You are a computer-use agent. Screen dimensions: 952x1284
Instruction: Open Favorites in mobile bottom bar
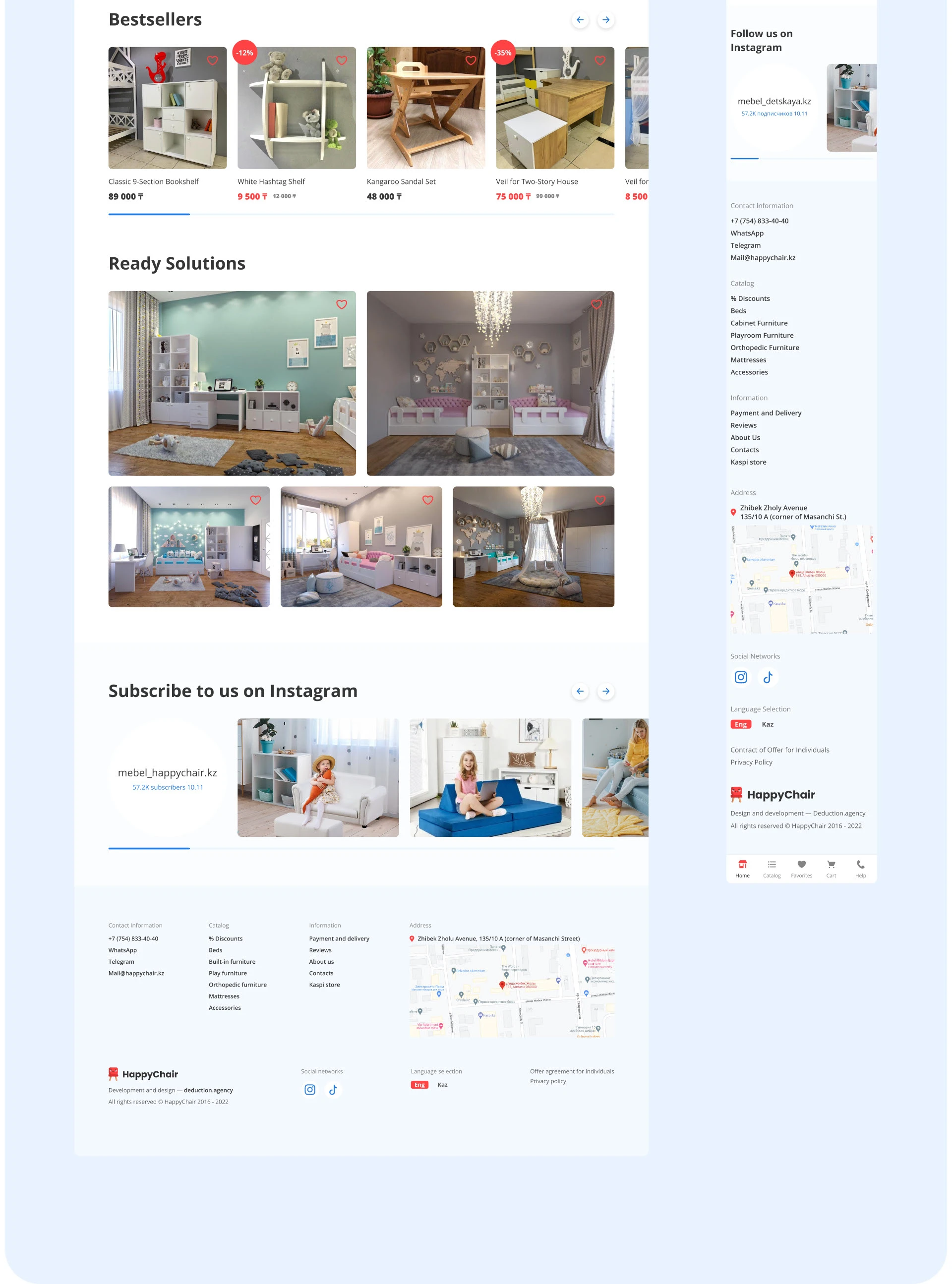[801, 868]
